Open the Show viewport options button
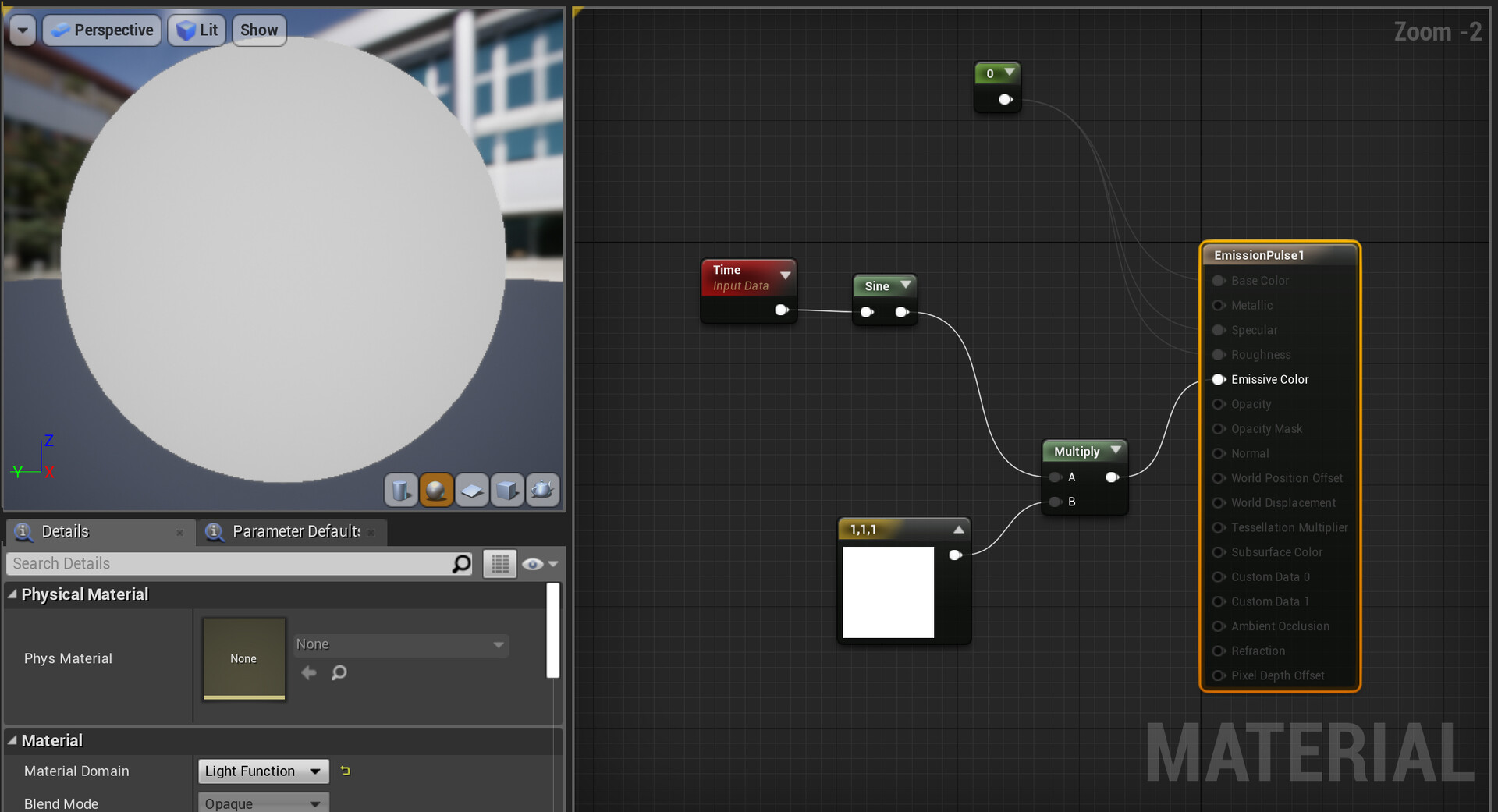This screenshot has width=1498, height=812. coord(259,30)
